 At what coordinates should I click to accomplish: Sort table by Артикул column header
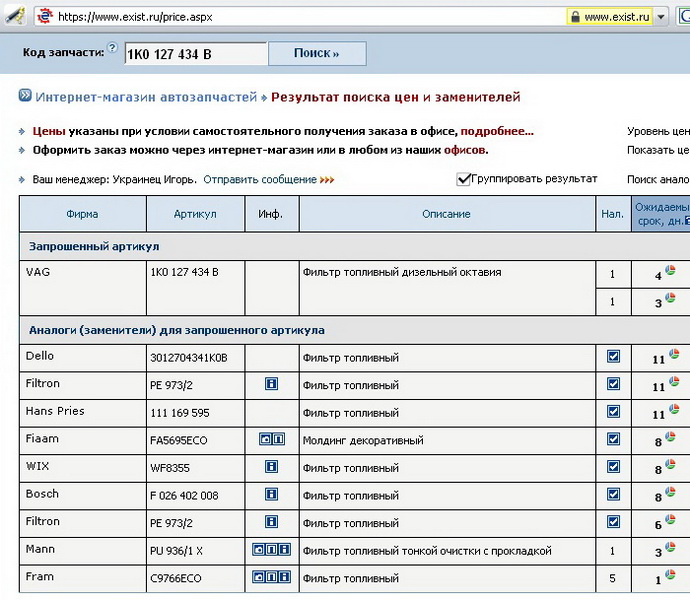[195, 214]
